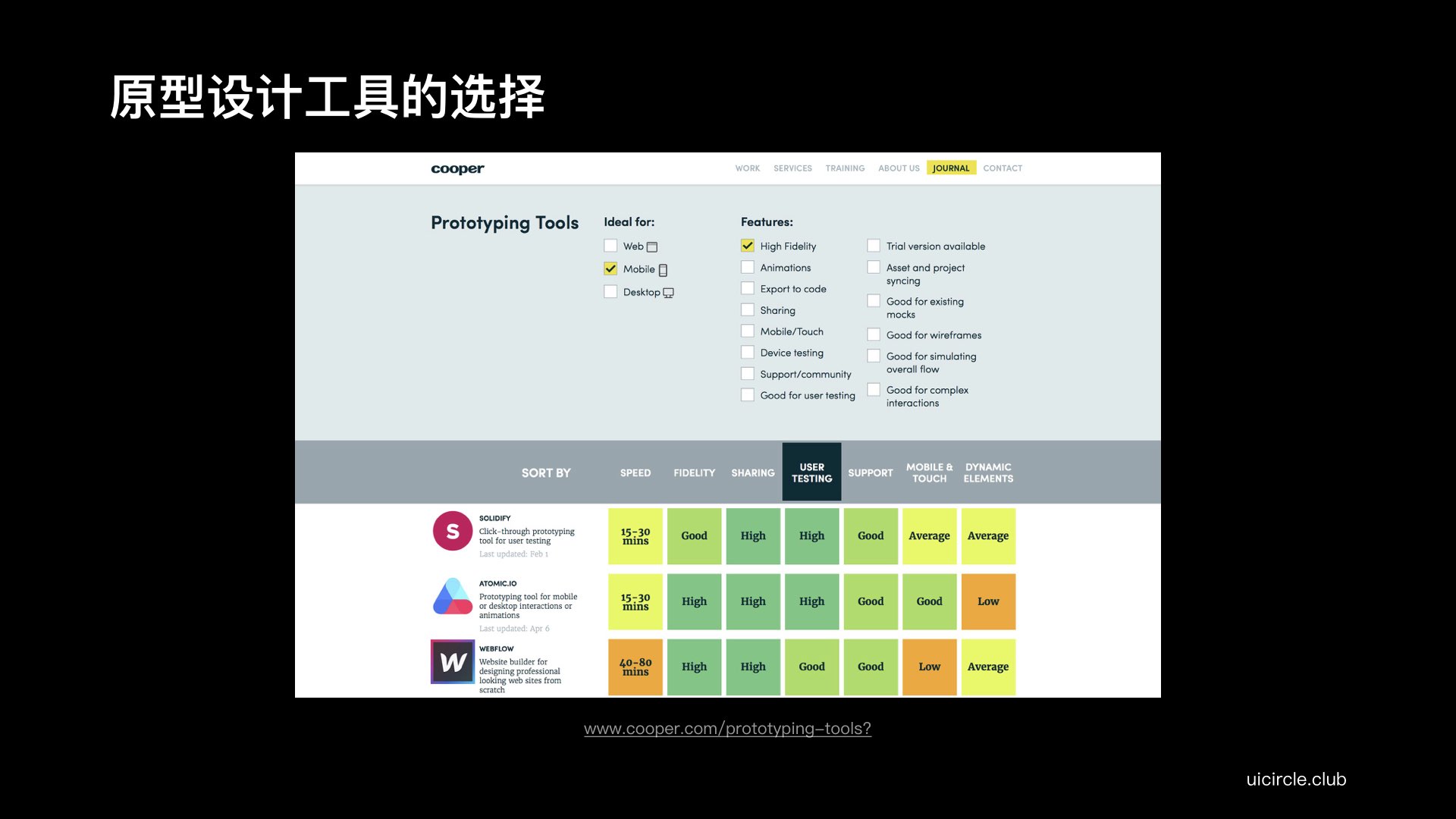Click Atomic.io orange Low rating cell
Image resolution: width=1456 pixels, height=819 pixels.
[x=988, y=601]
